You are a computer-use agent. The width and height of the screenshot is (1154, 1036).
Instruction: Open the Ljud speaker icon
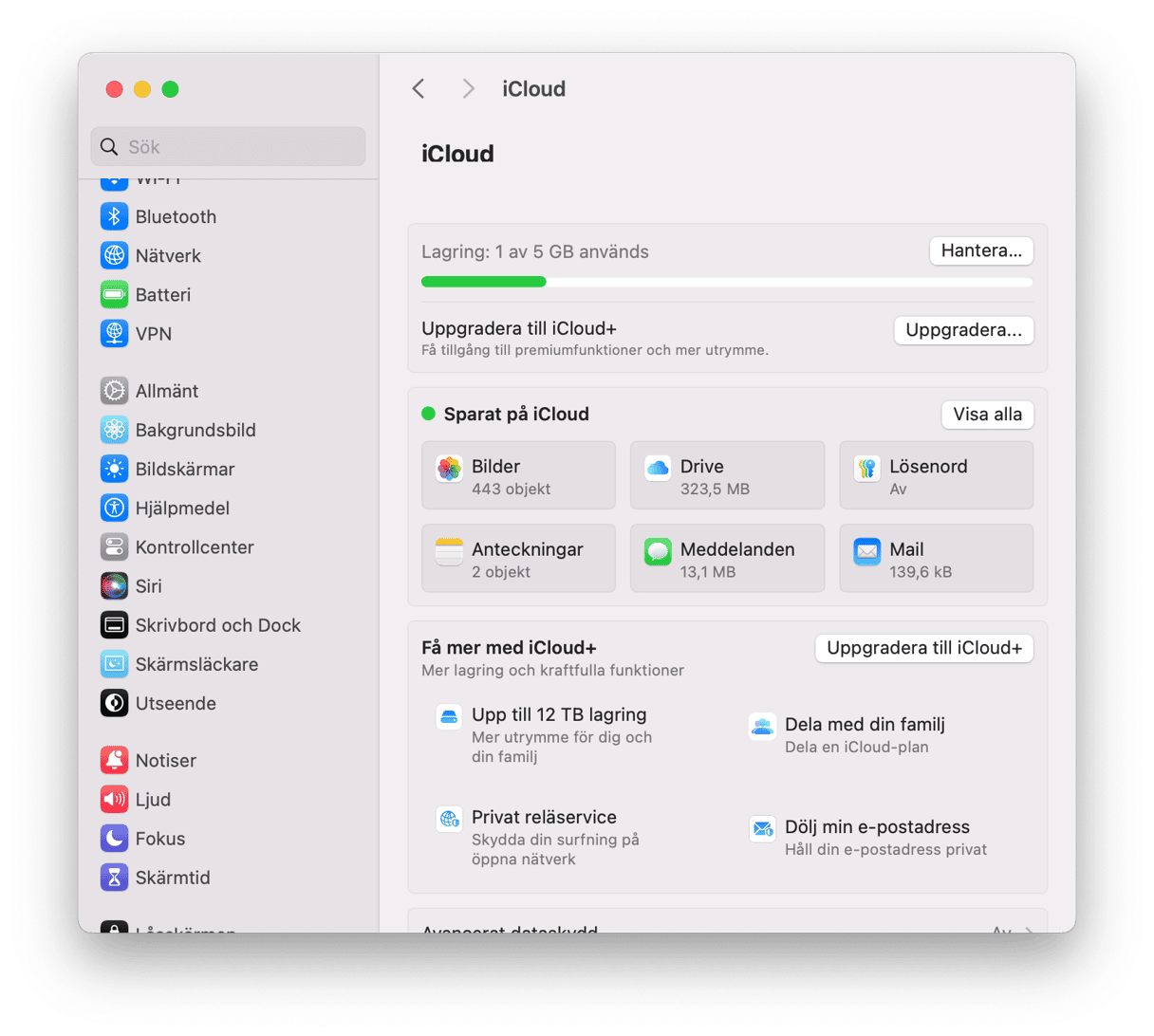pyautogui.click(x=114, y=799)
